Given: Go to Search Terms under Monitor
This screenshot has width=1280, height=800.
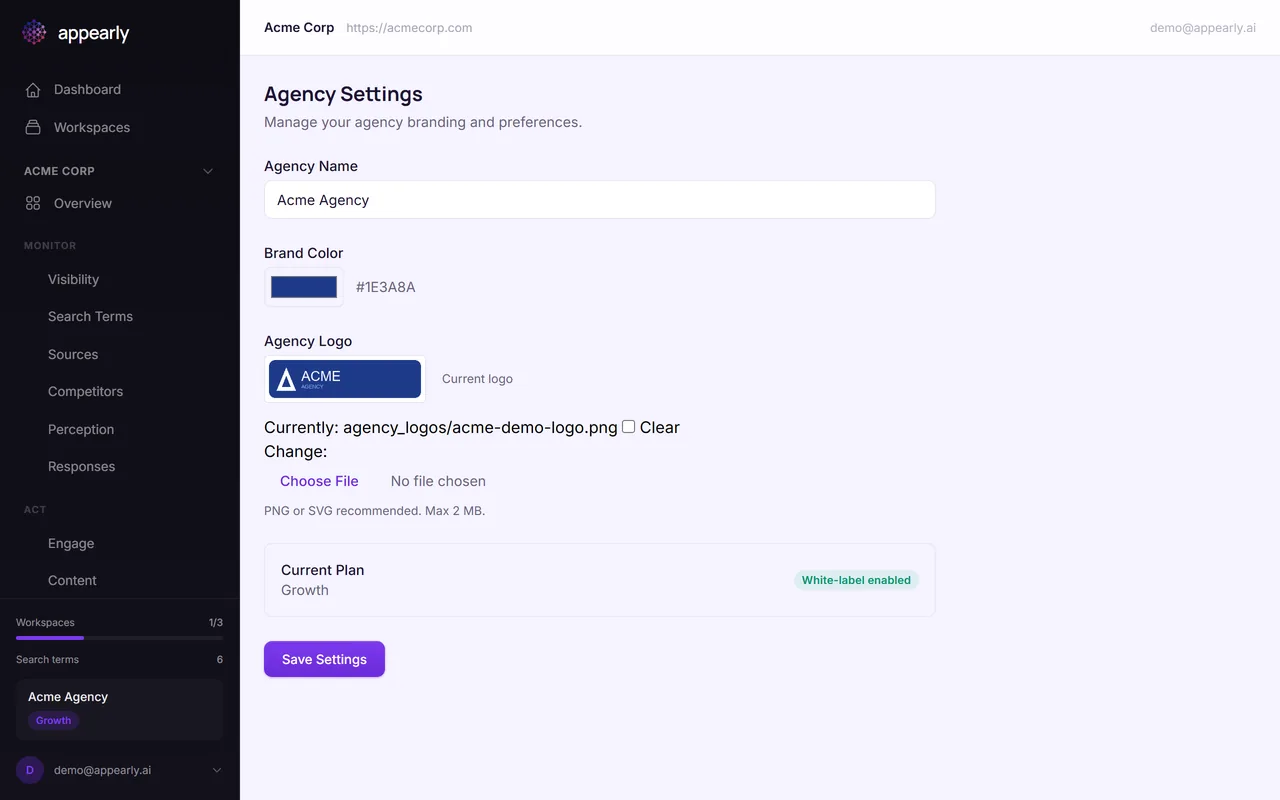Looking at the screenshot, I should (x=90, y=316).
